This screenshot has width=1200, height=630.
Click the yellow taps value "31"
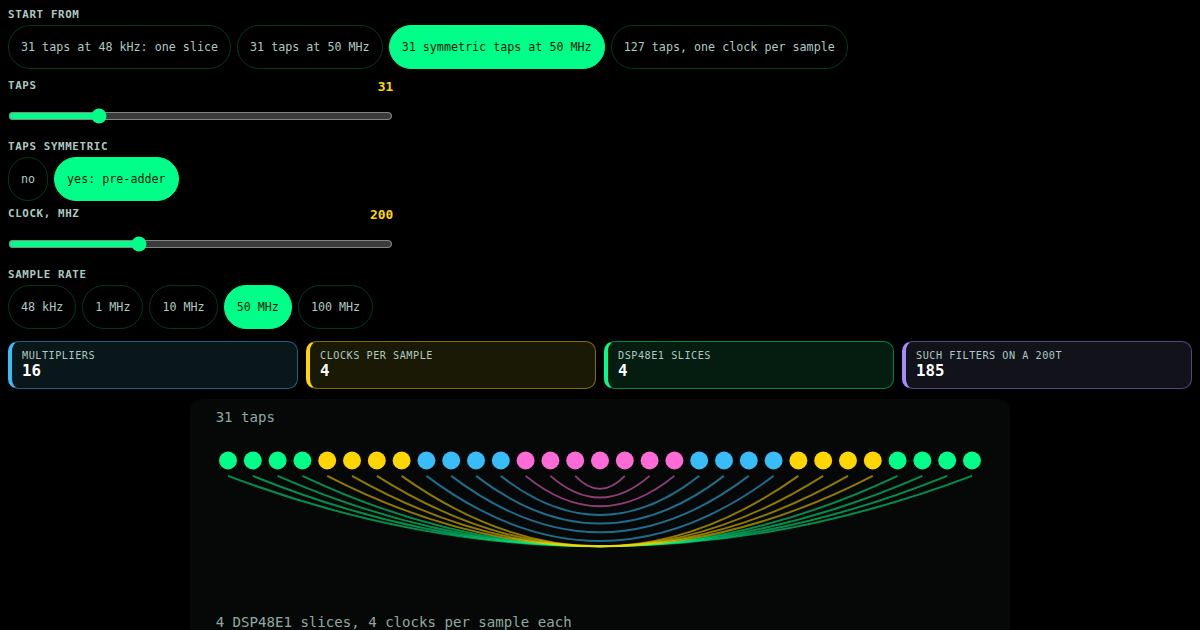pyautogui.click(x=385, y=87)
